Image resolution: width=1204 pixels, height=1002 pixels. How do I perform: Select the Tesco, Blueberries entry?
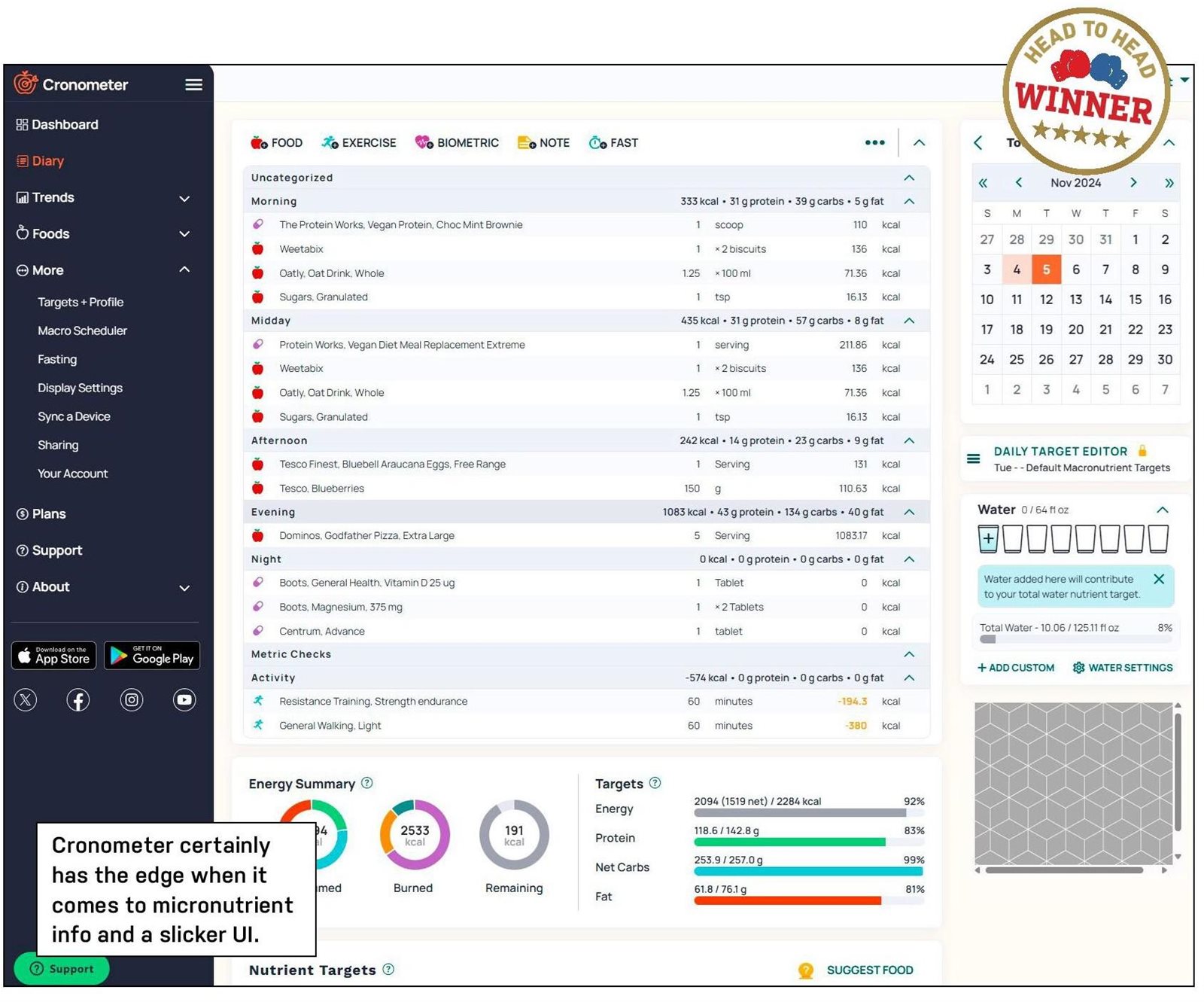587,489
